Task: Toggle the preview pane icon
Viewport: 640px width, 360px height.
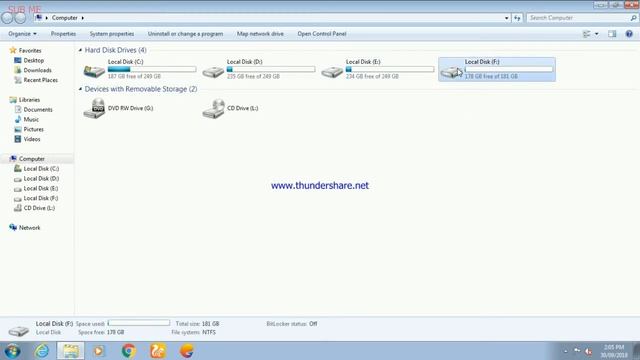Action: [612, 34]
